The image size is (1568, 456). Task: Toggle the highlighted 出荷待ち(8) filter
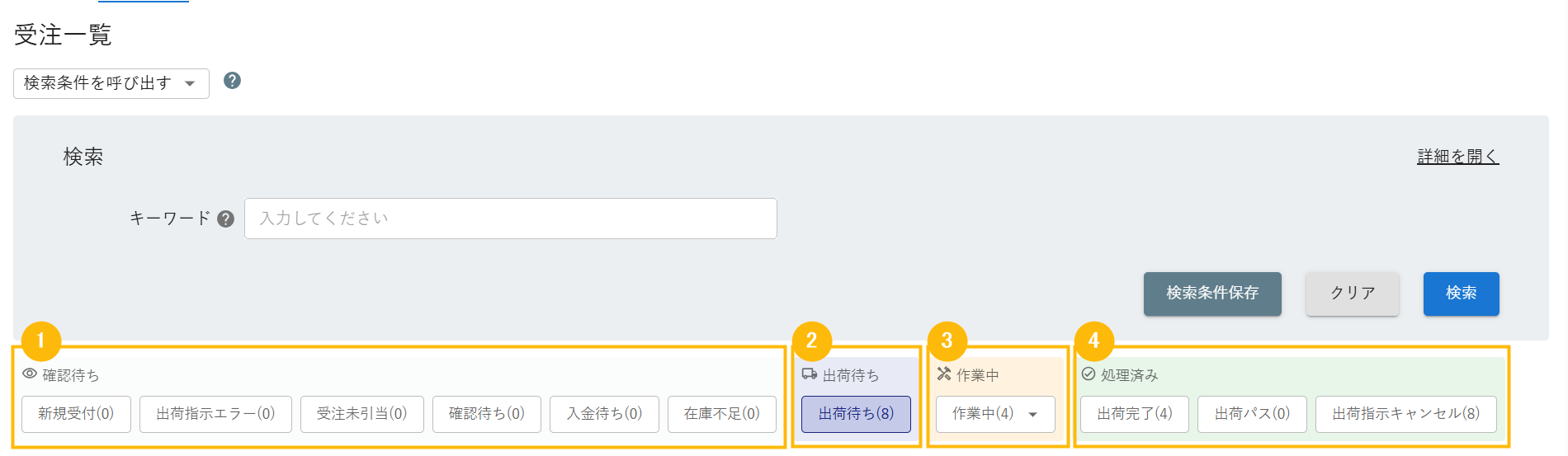point(856,414)
